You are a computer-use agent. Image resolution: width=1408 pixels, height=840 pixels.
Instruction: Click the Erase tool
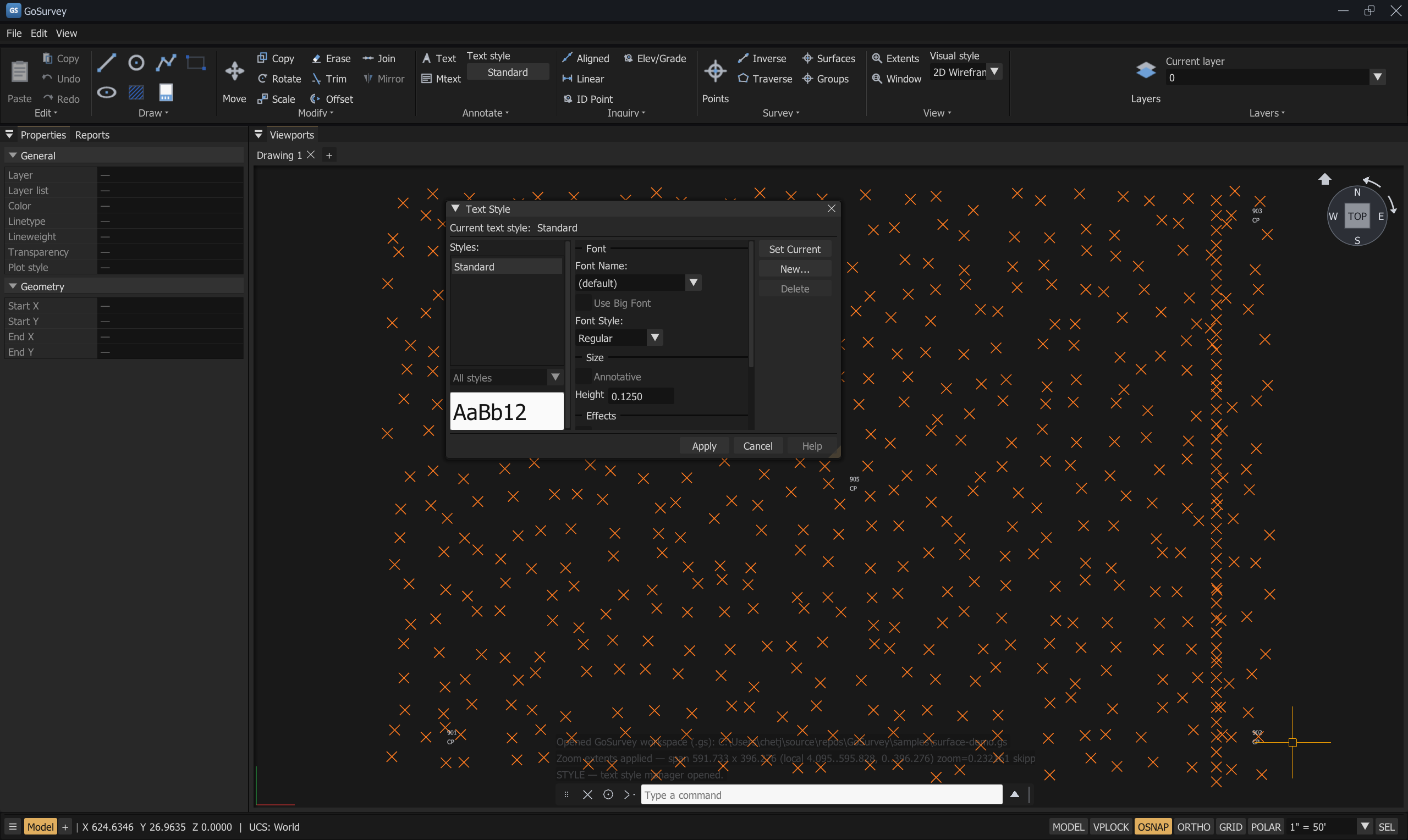tap(331, 58)
